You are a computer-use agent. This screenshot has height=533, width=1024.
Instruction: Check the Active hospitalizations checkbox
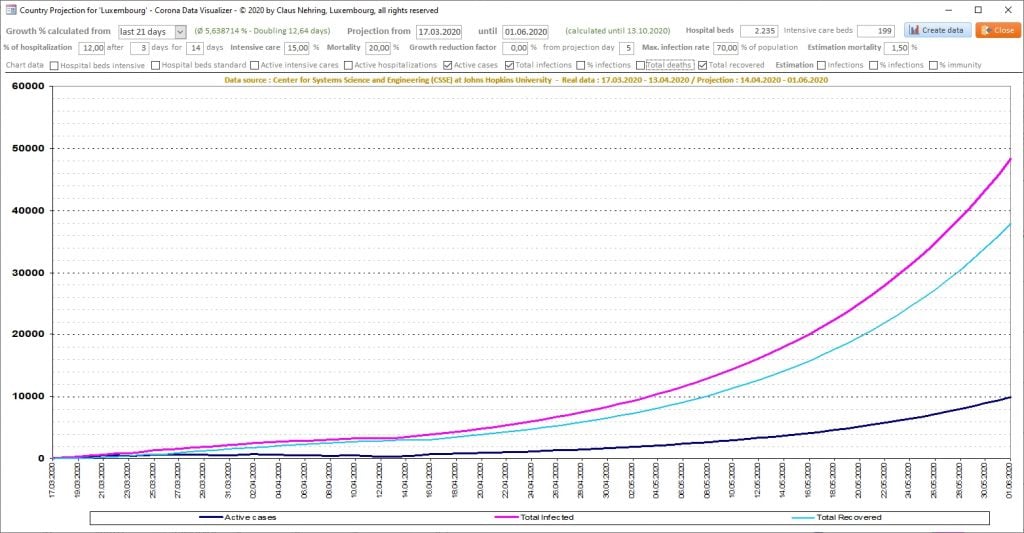[x=347, y=65]
